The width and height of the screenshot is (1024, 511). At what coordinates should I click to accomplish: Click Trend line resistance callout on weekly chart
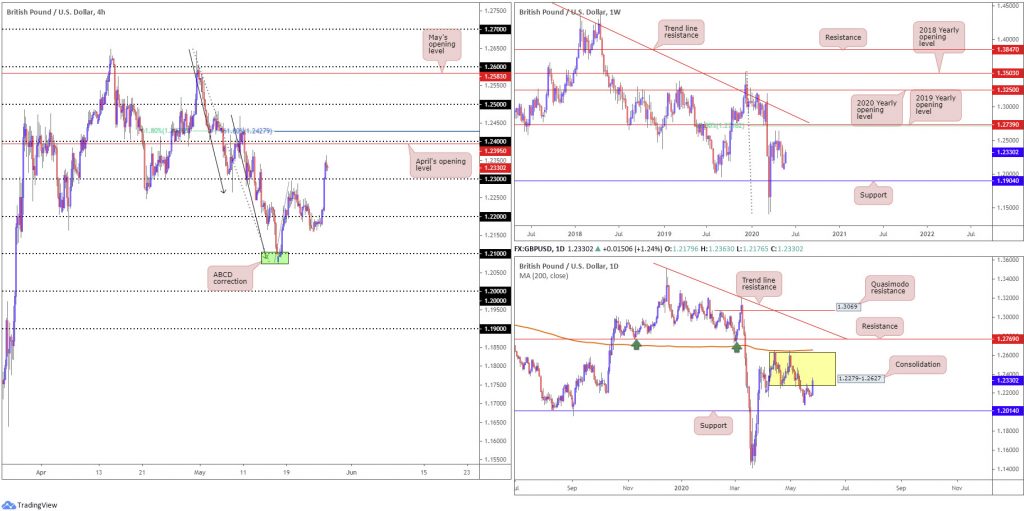click(679, 34)
